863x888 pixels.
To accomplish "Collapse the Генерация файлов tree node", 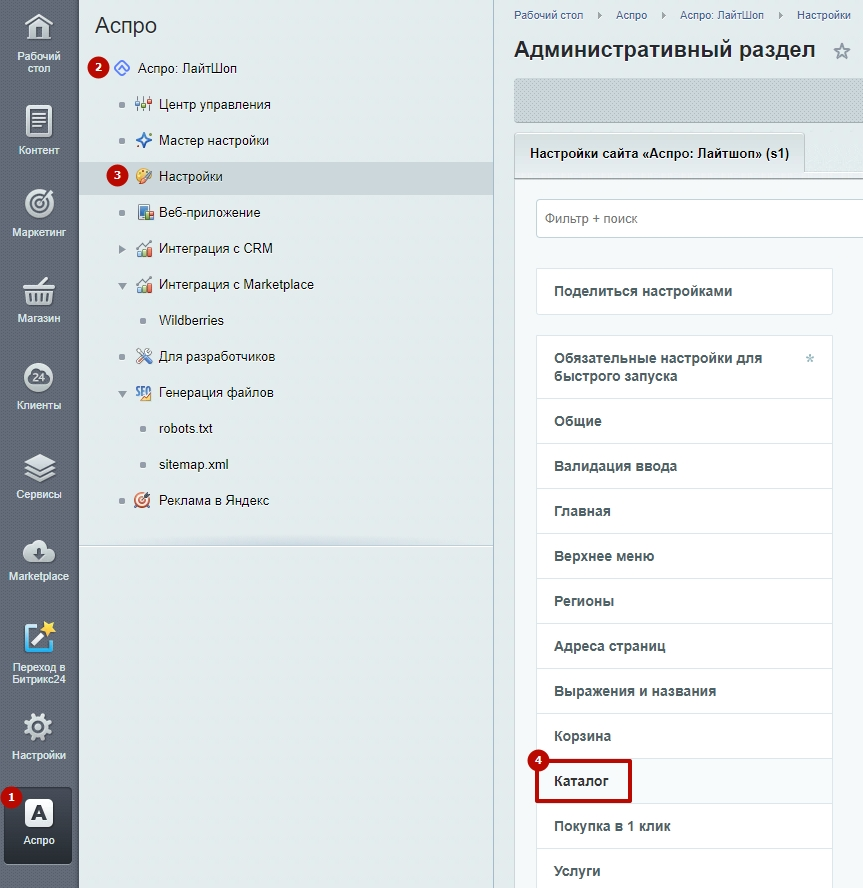I will 122,393.
